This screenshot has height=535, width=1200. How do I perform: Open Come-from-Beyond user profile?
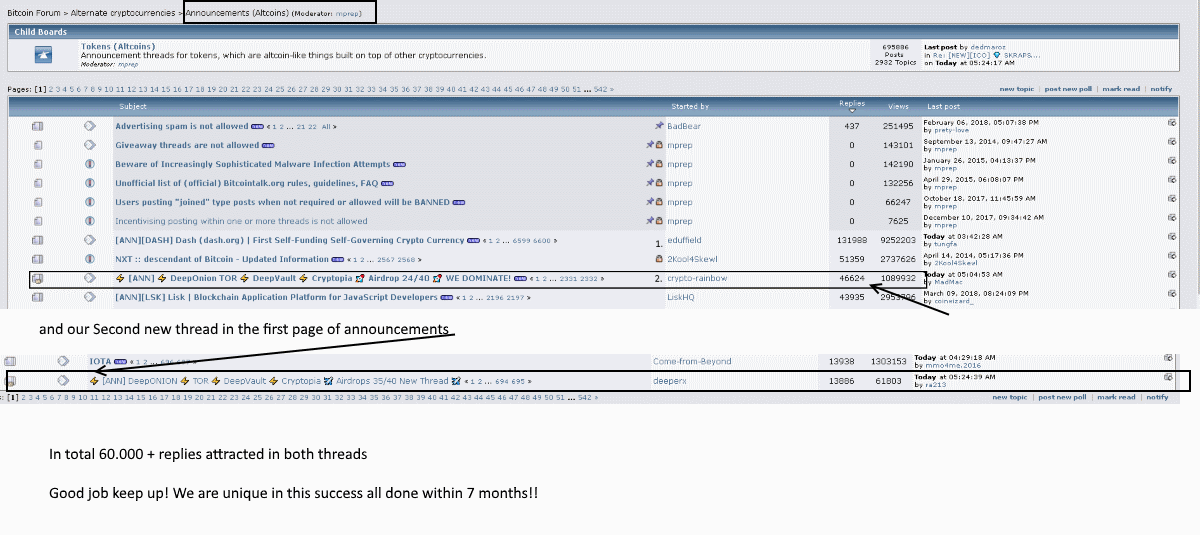tap(692, 361)
